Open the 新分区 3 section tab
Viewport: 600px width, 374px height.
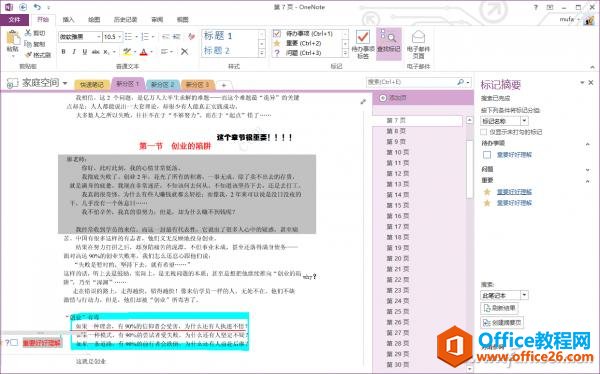click(x=197, y=84)
